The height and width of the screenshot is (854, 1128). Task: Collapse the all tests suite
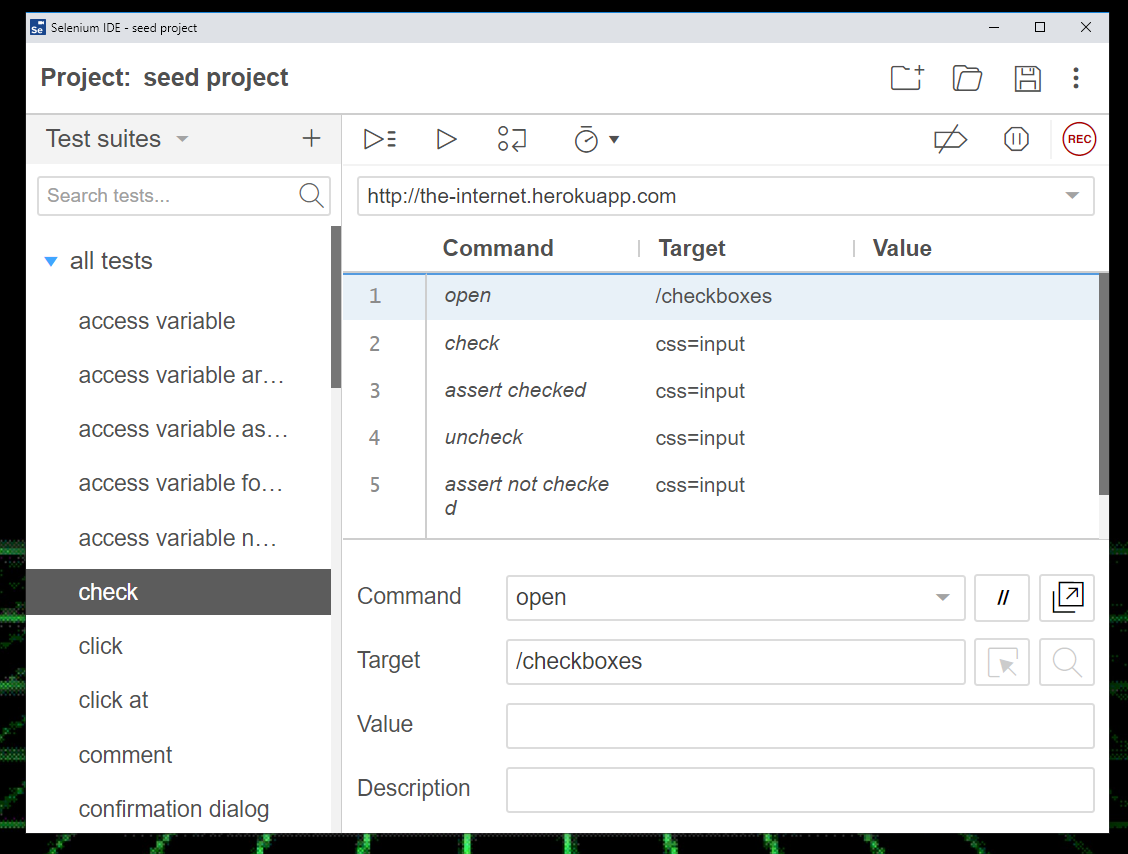coord(51,261)
